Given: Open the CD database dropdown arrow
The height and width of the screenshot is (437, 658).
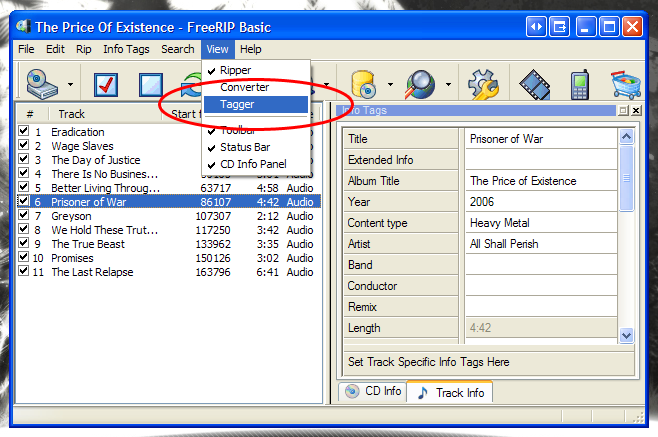Looking at the screenshot, I should click(x=390, y=84).
